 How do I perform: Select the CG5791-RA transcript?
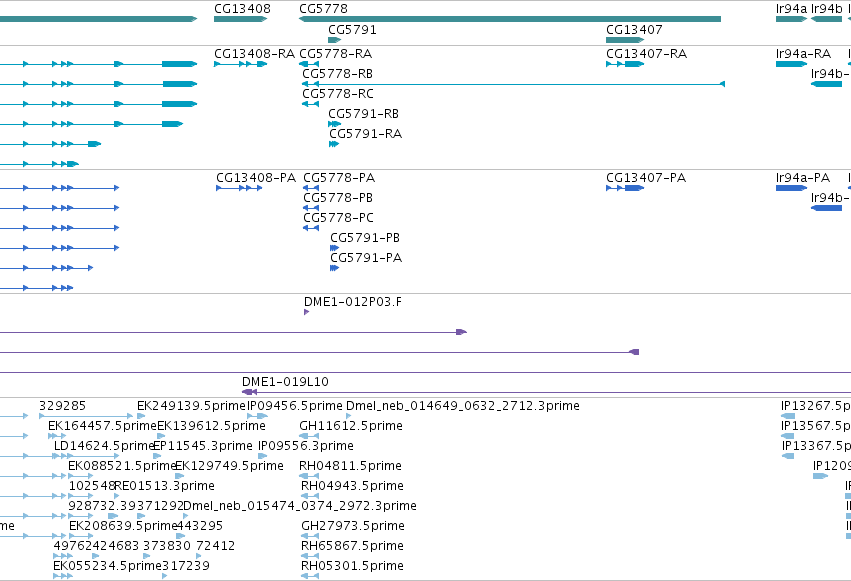pos(334,144)
